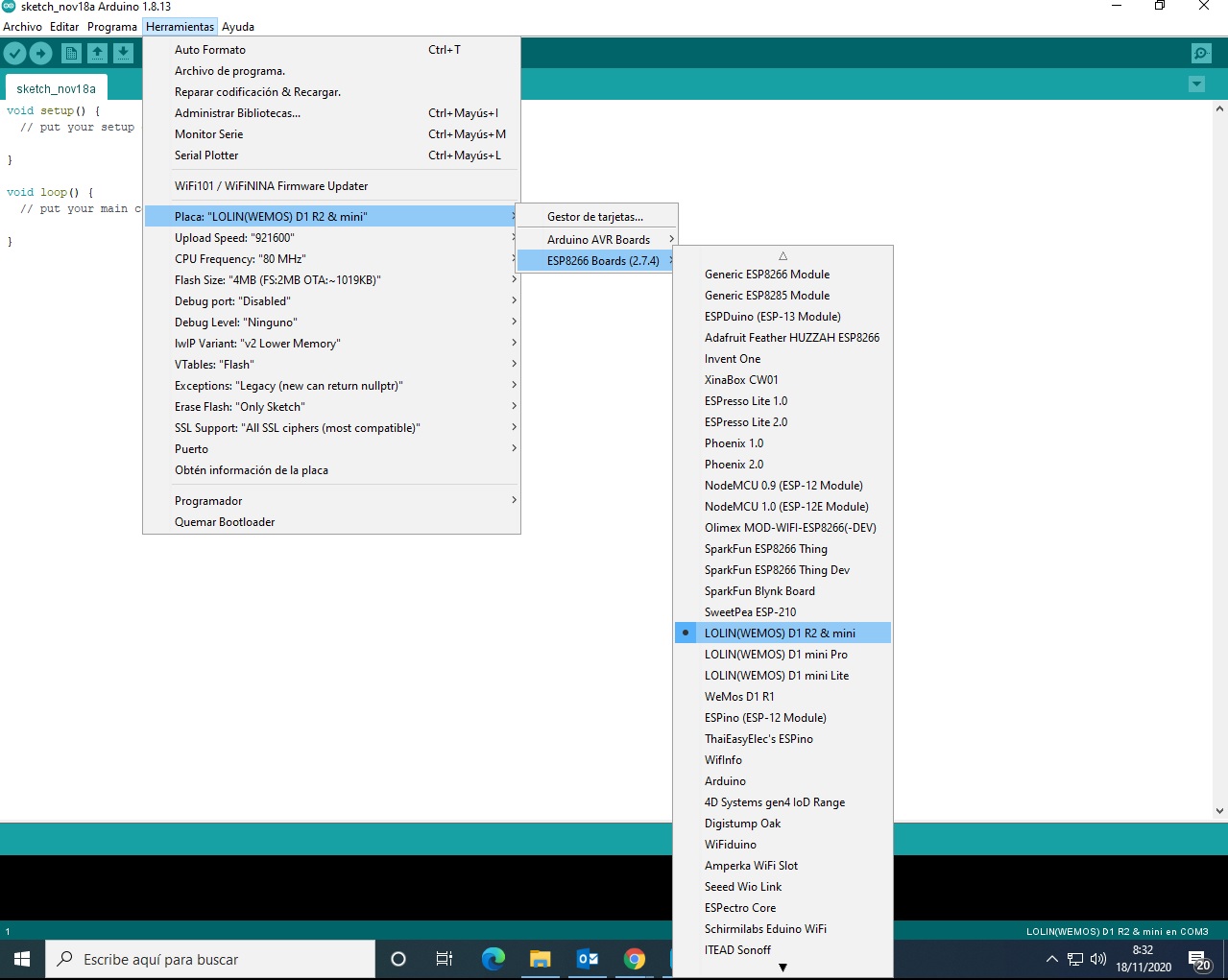Select Generic ESP8266 Module board
This screenshot has height=980, width=1228.
point(783,275)
